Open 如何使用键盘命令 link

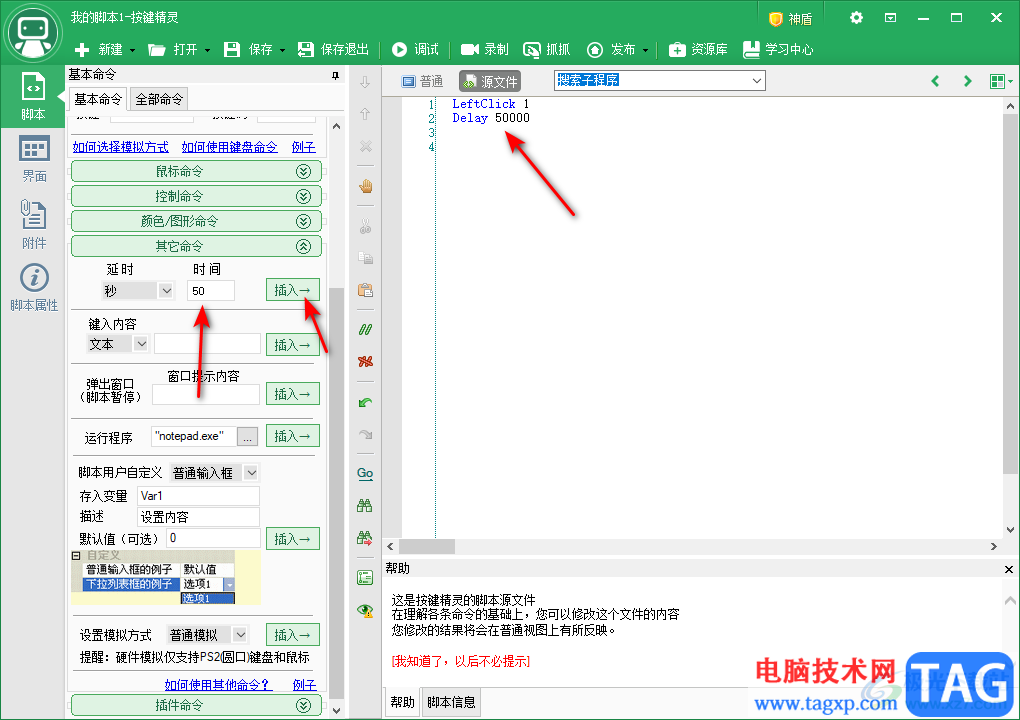tap(230, 147)
